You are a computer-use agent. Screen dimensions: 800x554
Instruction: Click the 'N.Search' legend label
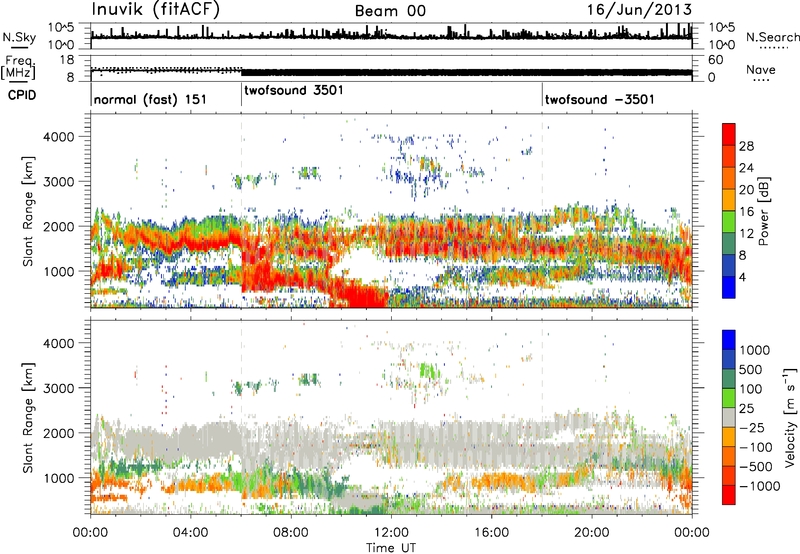(x=772, y=37)
